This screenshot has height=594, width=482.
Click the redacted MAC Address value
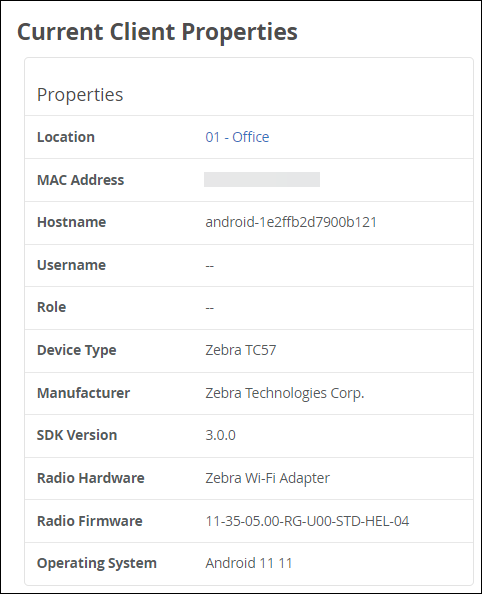pyautogui.click(x=262, y=180)
